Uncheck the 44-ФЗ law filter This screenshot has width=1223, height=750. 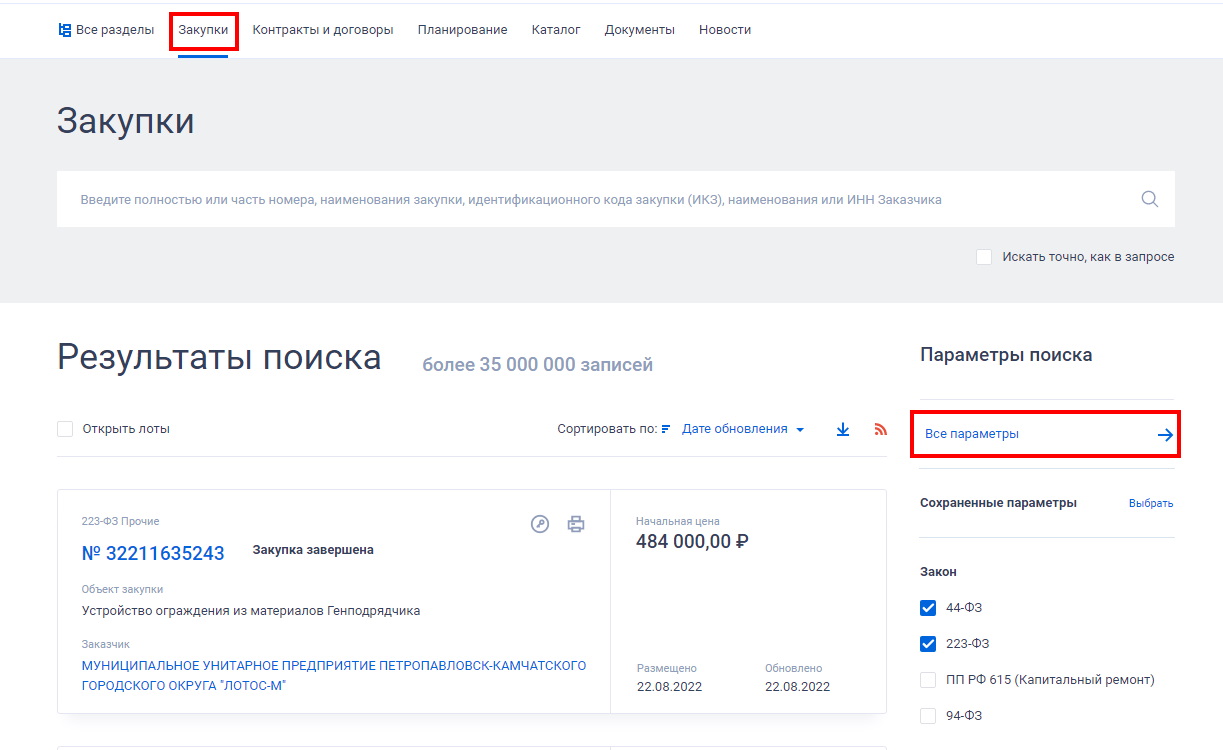click(x=928, y=608)
